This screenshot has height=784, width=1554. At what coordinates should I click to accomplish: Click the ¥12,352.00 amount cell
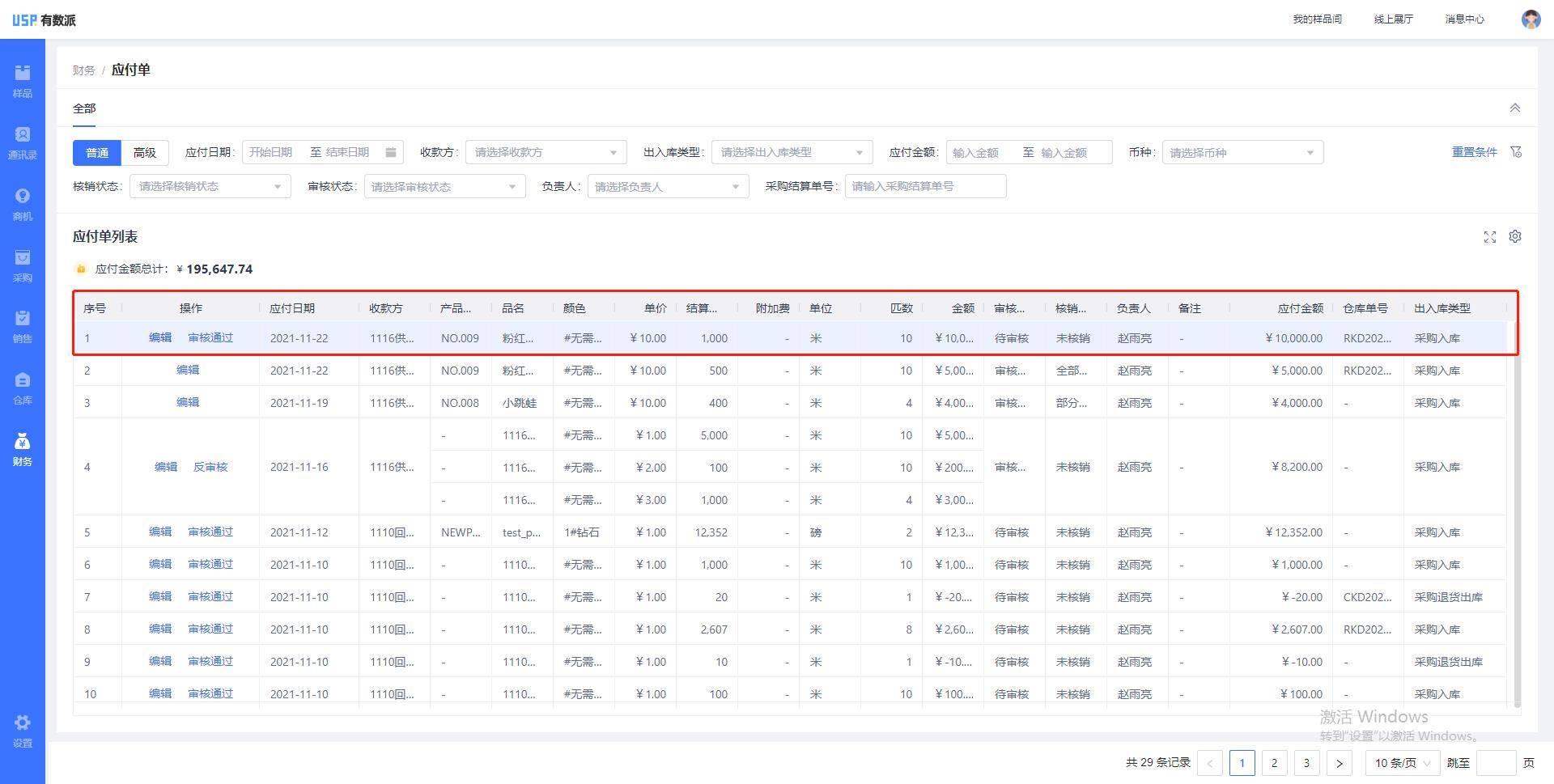point(1294,532)
